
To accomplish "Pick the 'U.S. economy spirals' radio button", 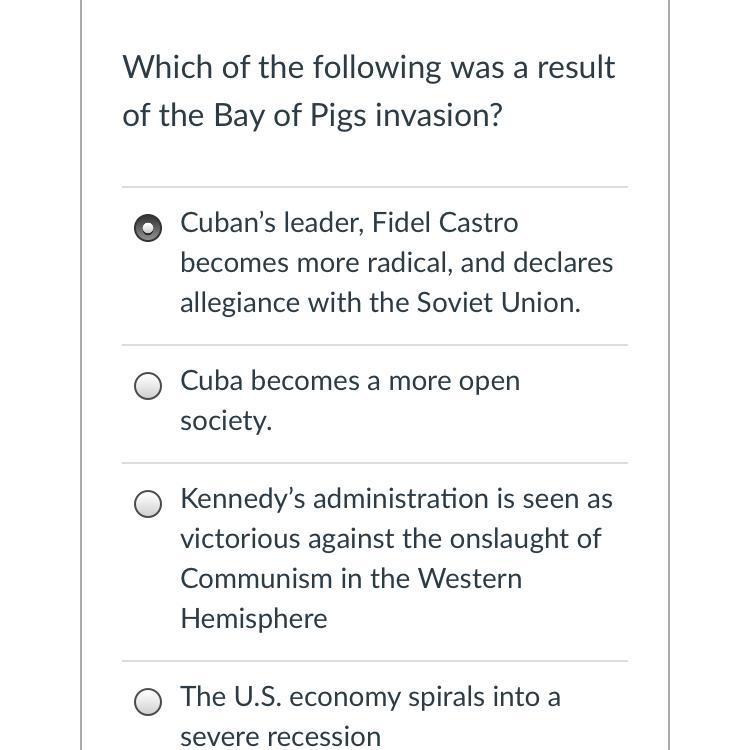I will click(148, 702).
